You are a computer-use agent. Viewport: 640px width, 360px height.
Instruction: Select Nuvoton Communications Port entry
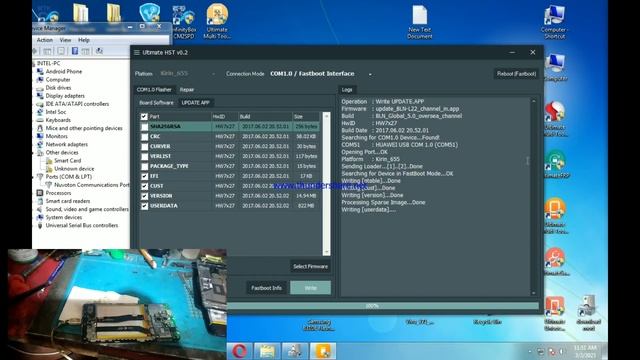91,185
